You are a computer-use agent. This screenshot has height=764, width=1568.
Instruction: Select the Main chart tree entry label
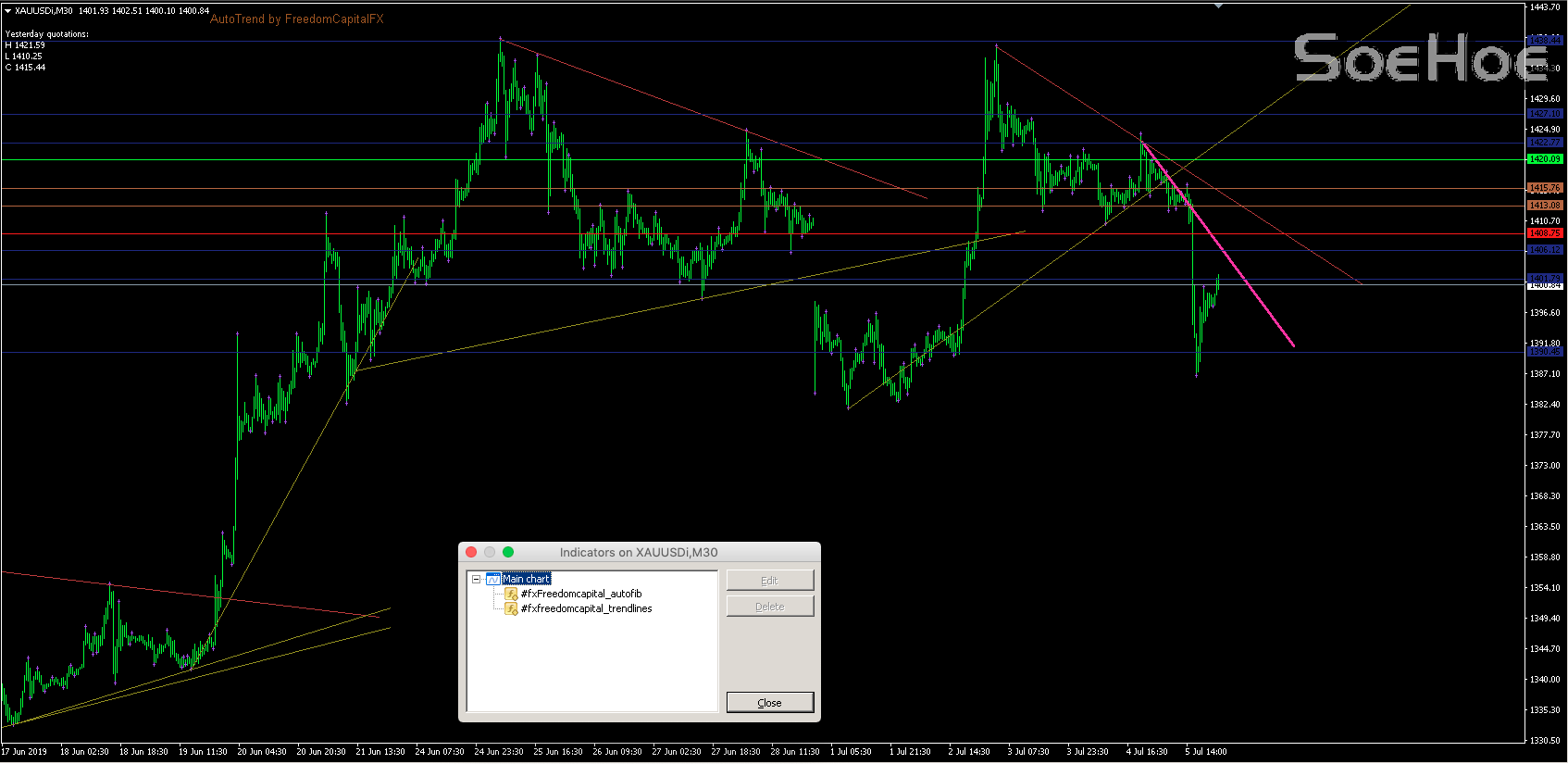click(x=527, y=579)
